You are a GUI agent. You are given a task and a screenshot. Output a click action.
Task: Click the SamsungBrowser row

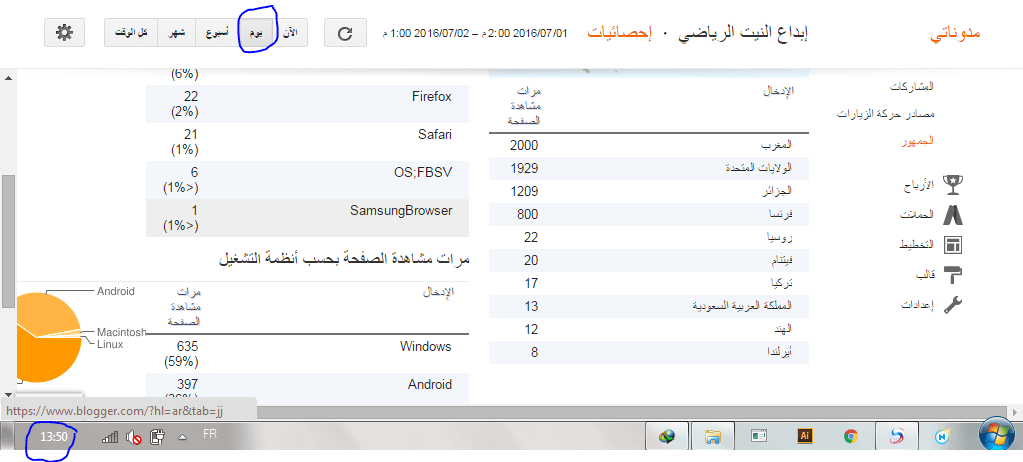[x=308, y=217]
